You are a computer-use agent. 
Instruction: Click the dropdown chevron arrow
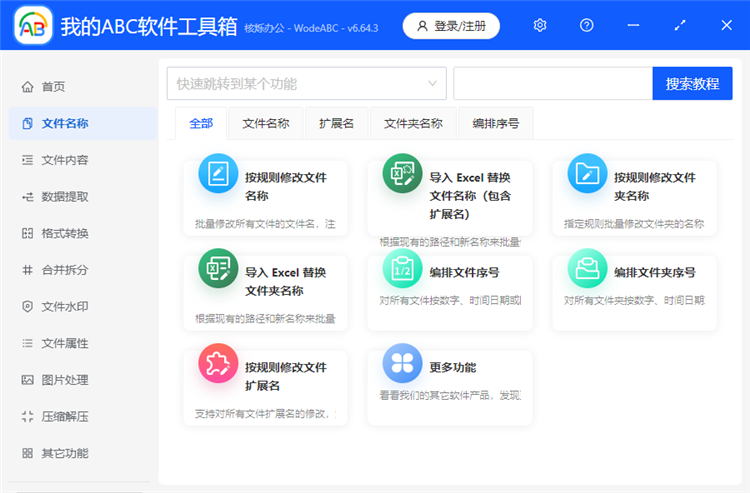[x=432, y=84]
